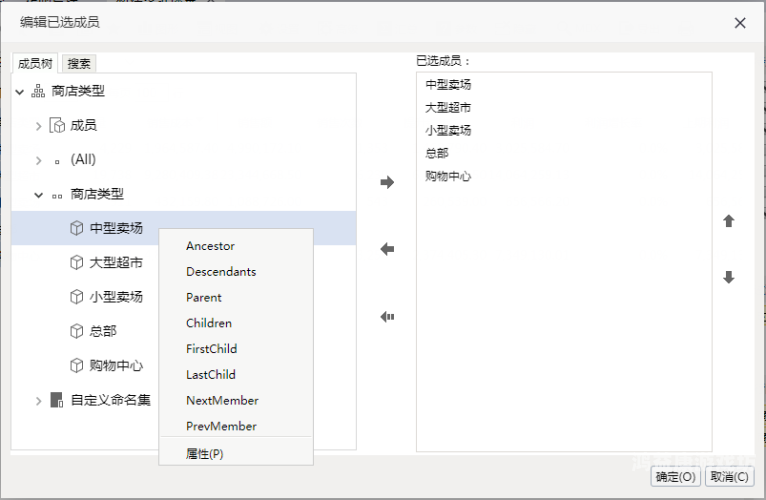Screen dimensions: 766x500
Task: Select 自定义命名集 label in the tree
Action: (110, 400)
